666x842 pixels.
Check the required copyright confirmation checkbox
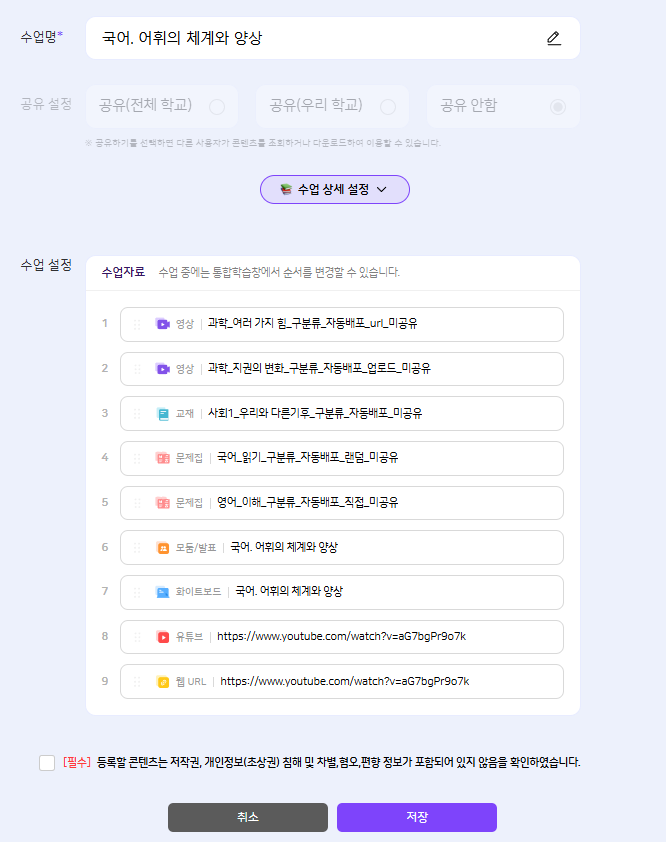47,763
